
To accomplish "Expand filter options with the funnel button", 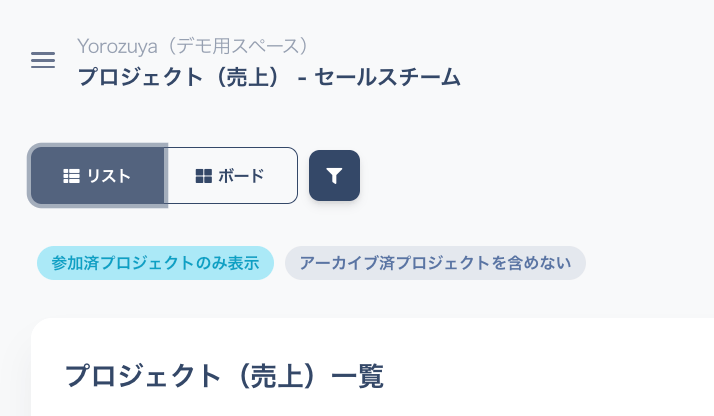I will [x=334, y=176].
